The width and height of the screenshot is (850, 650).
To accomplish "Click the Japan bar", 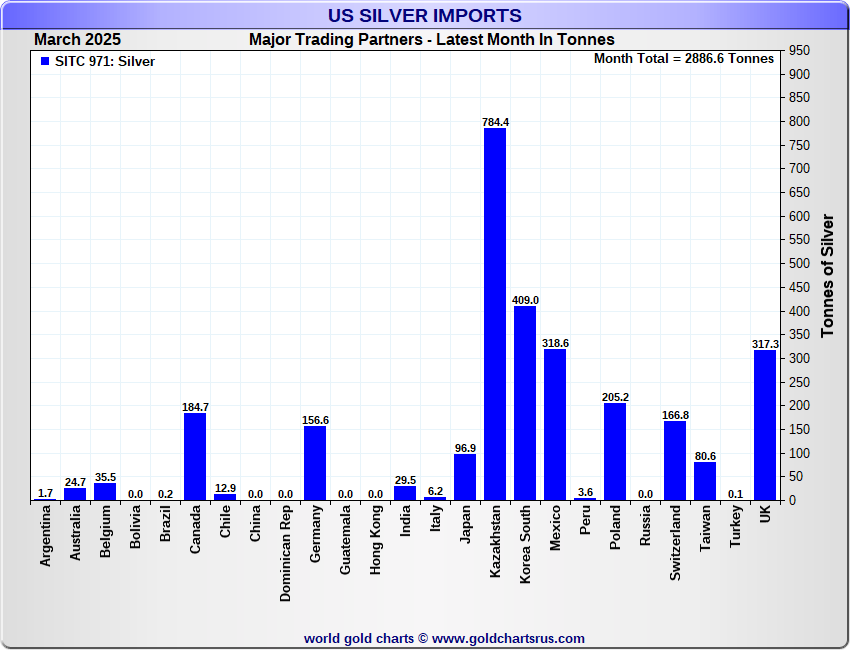I will coord(465,477).
